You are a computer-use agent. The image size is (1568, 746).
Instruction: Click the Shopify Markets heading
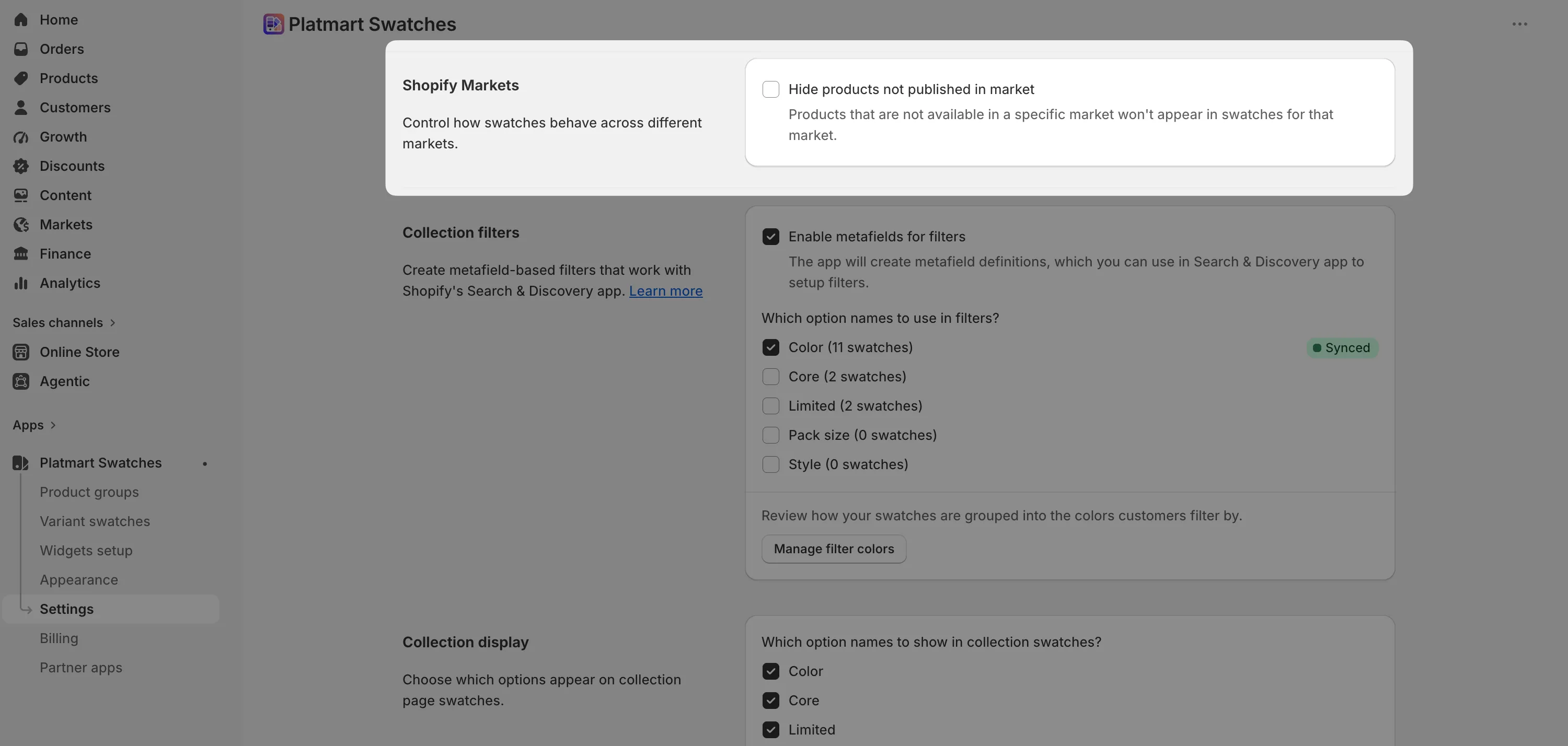460,85
